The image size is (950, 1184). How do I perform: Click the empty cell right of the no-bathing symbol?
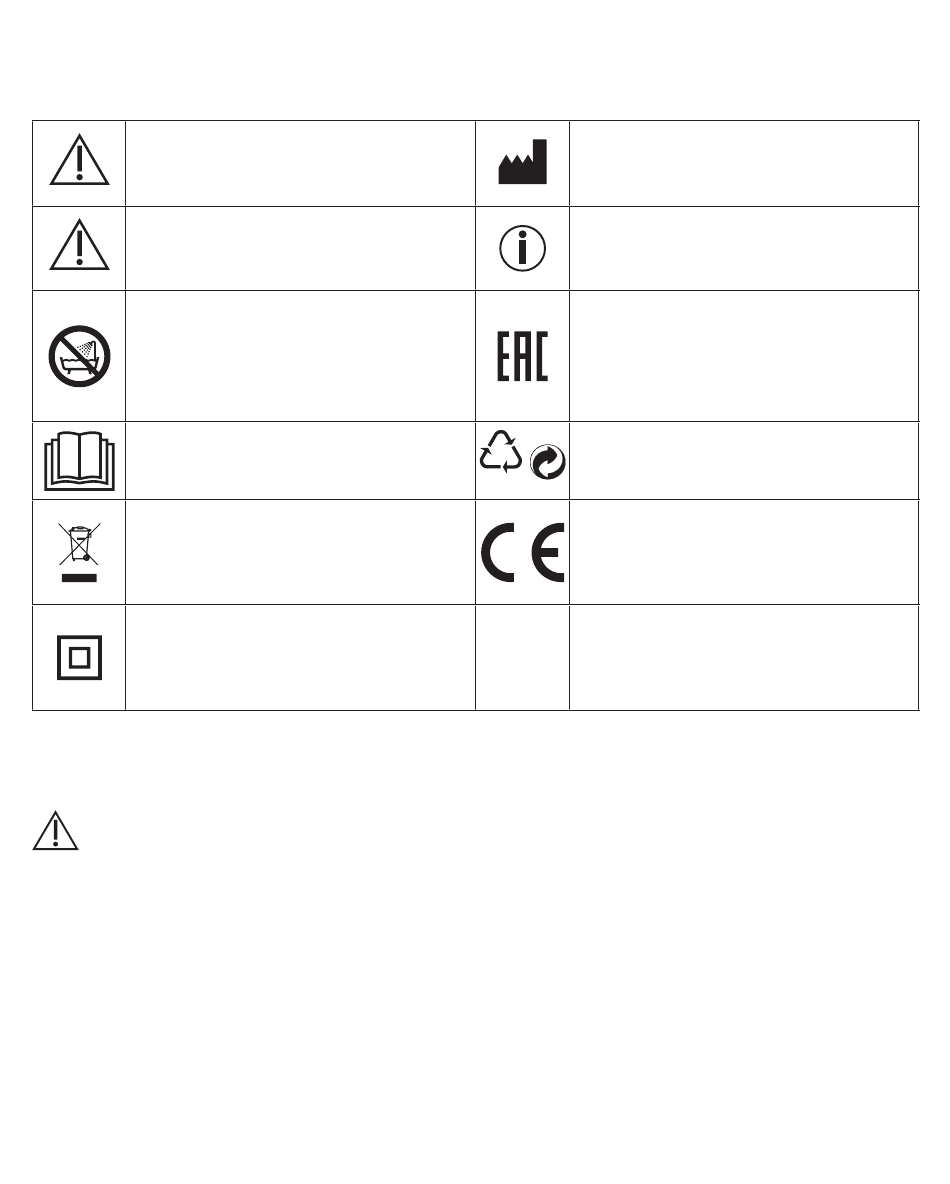coord(299,356)
